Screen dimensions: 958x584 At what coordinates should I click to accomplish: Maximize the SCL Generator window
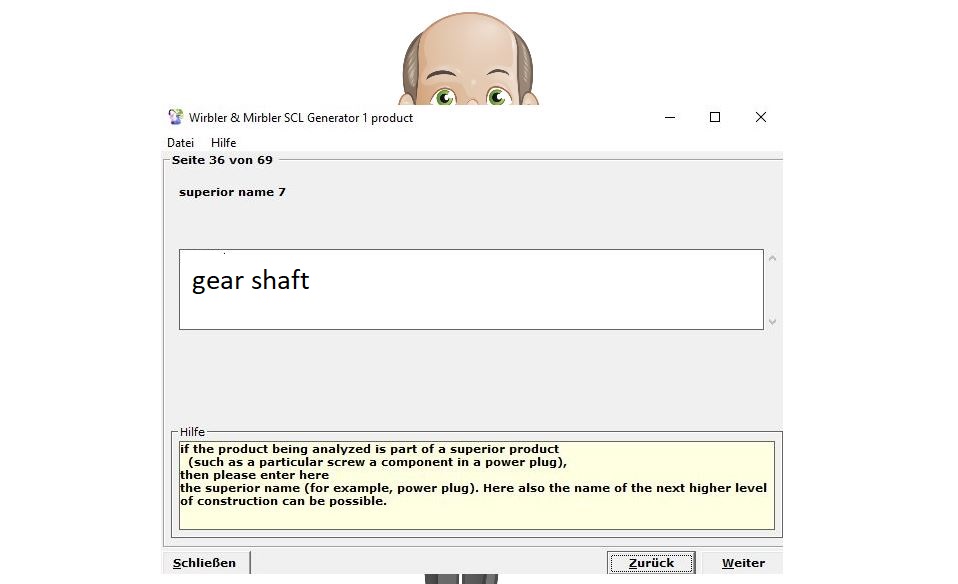click(714, 117)
